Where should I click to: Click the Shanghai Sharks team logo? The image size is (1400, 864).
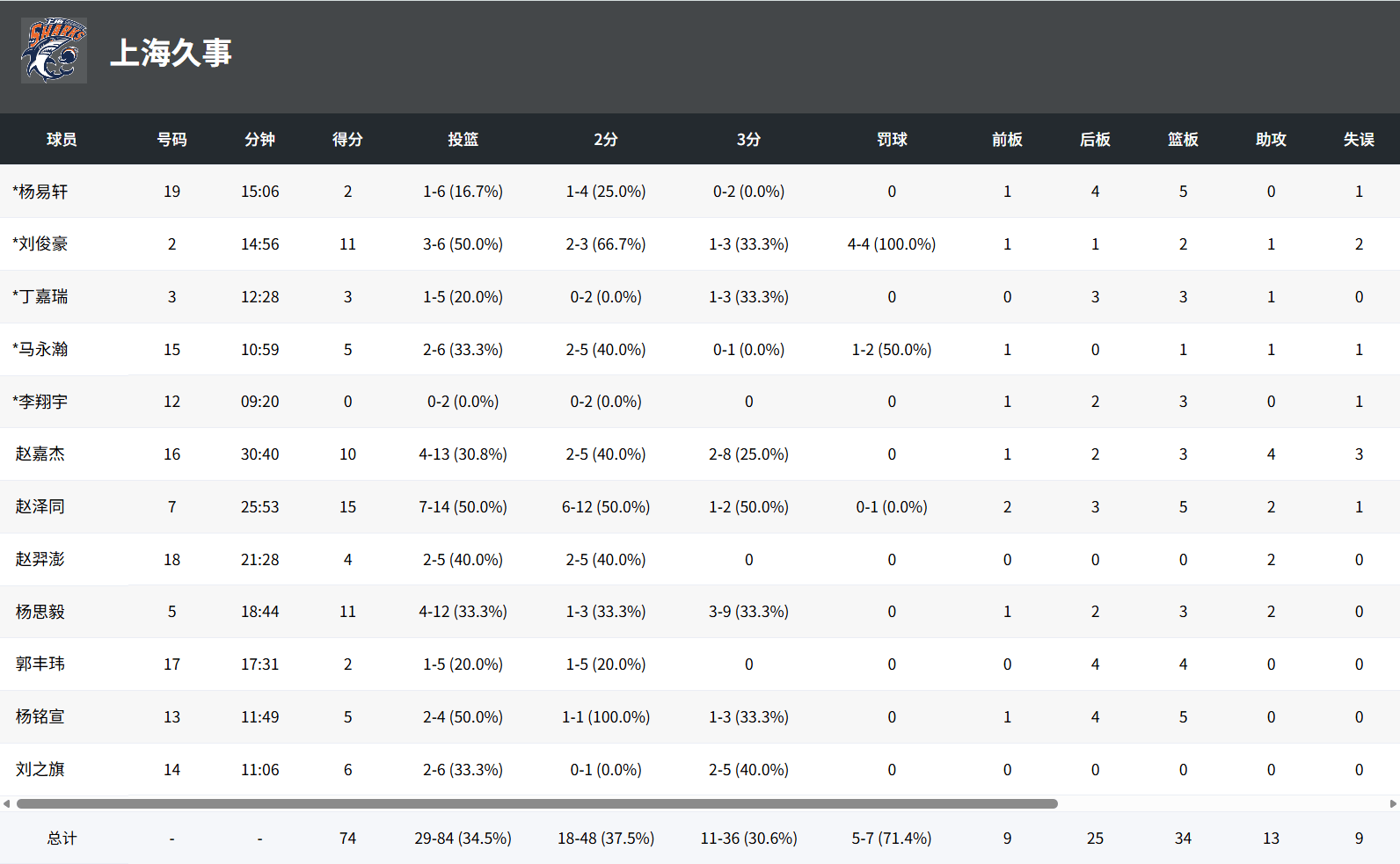(x=54, y=51)
